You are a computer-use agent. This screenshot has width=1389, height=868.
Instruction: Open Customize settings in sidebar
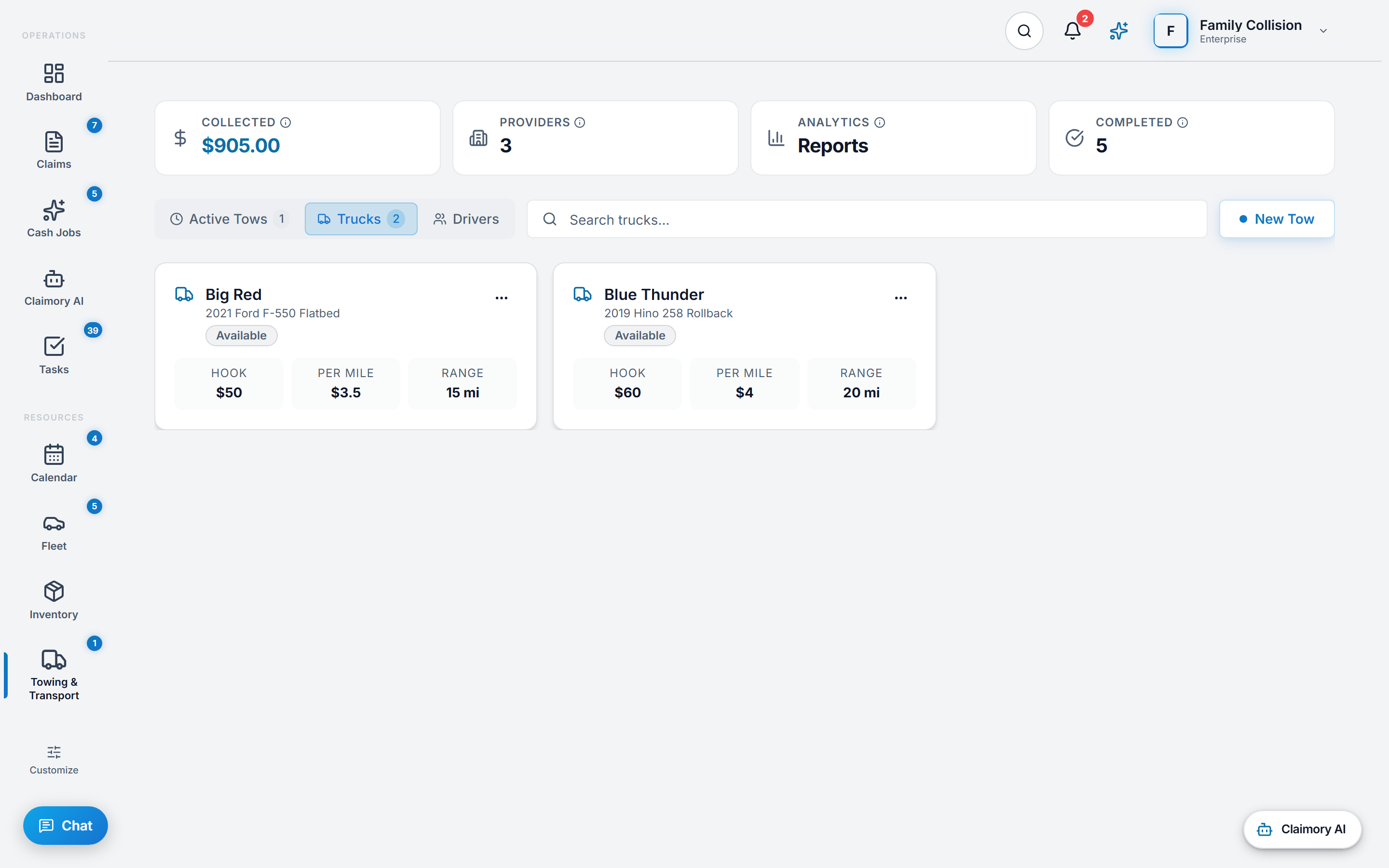pyautogui.click(x=54, y=760)
